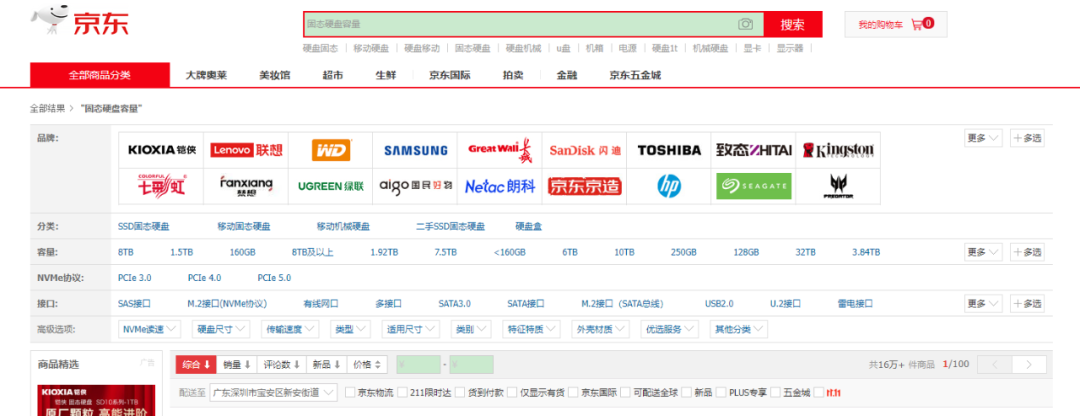Select the Great Wall brand logo

[500, 149]
